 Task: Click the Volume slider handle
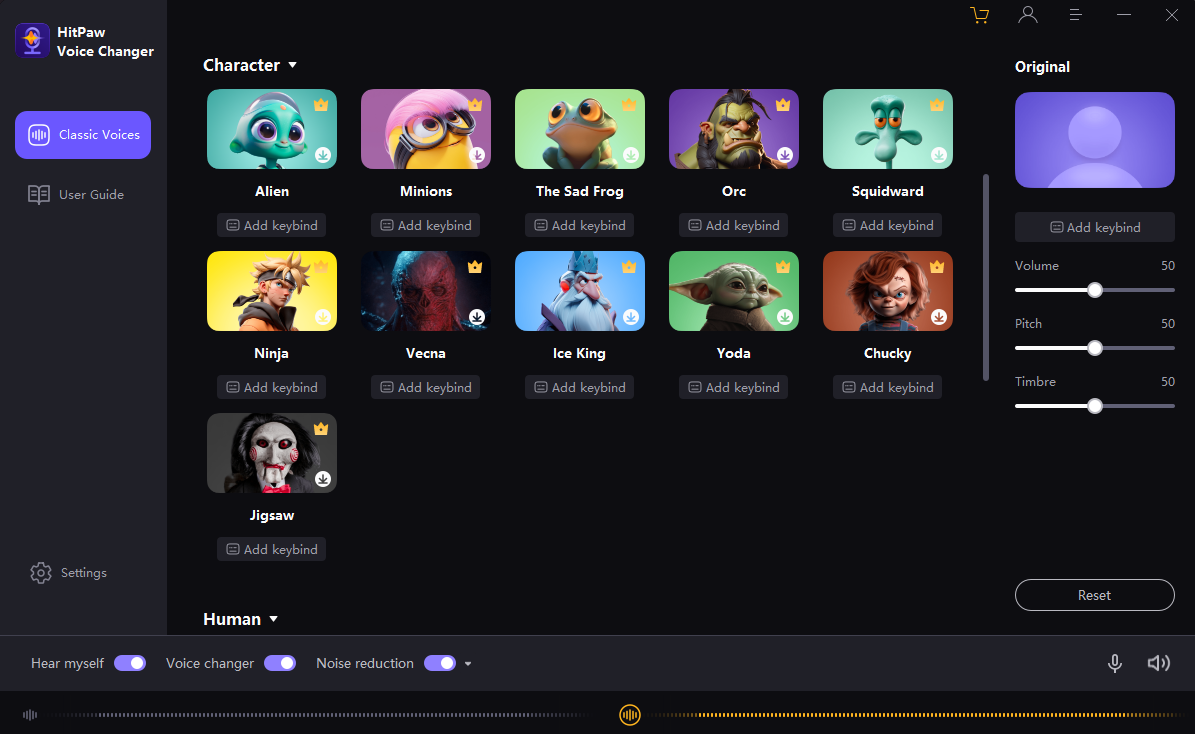[1095, 290]
